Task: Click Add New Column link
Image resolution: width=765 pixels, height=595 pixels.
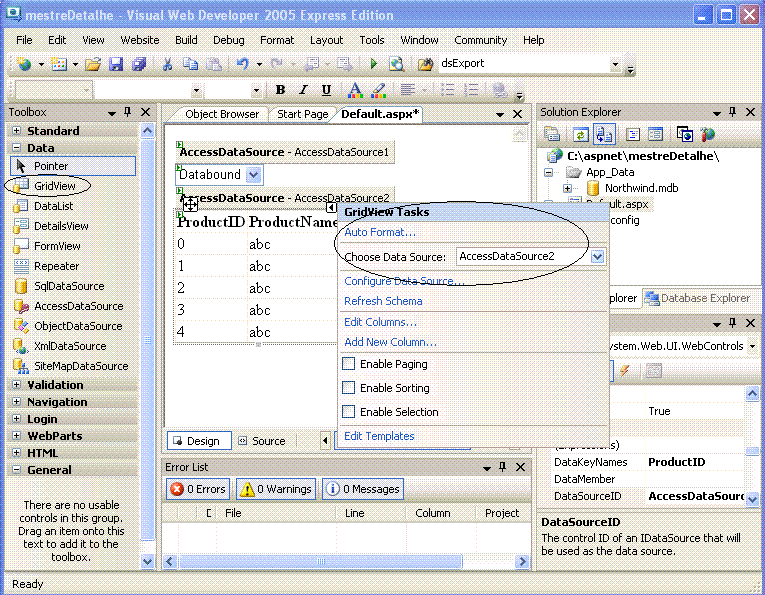Action: 390,342
